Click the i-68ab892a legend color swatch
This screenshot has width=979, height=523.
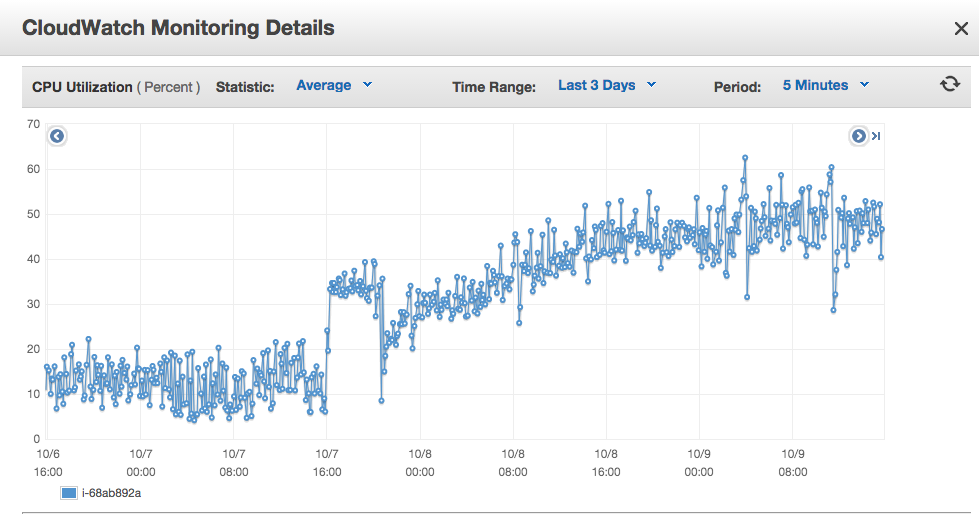pos(69,493)
